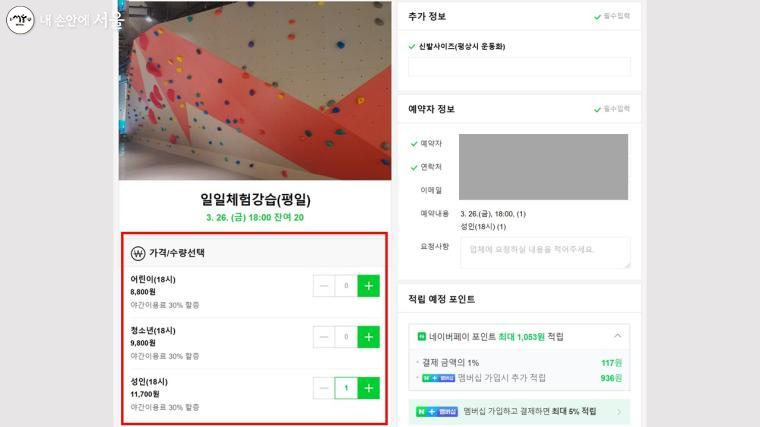This screenshot has height=427, width=760.
Task: Click the 어린이 quantity field showing 0
Action: coord(346,286)
